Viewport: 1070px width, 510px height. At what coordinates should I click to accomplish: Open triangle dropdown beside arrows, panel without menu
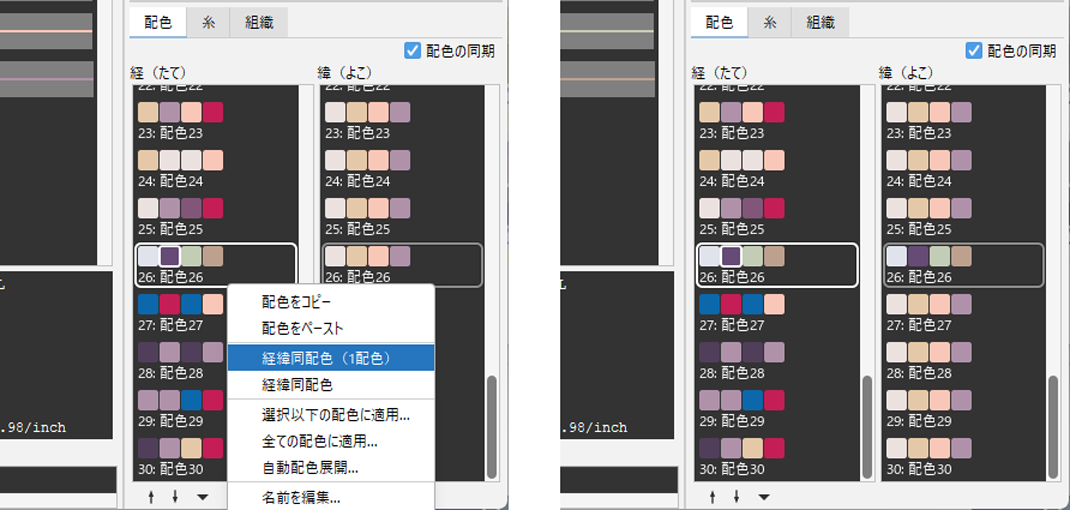pyautogui.click(x=764, y=496)
